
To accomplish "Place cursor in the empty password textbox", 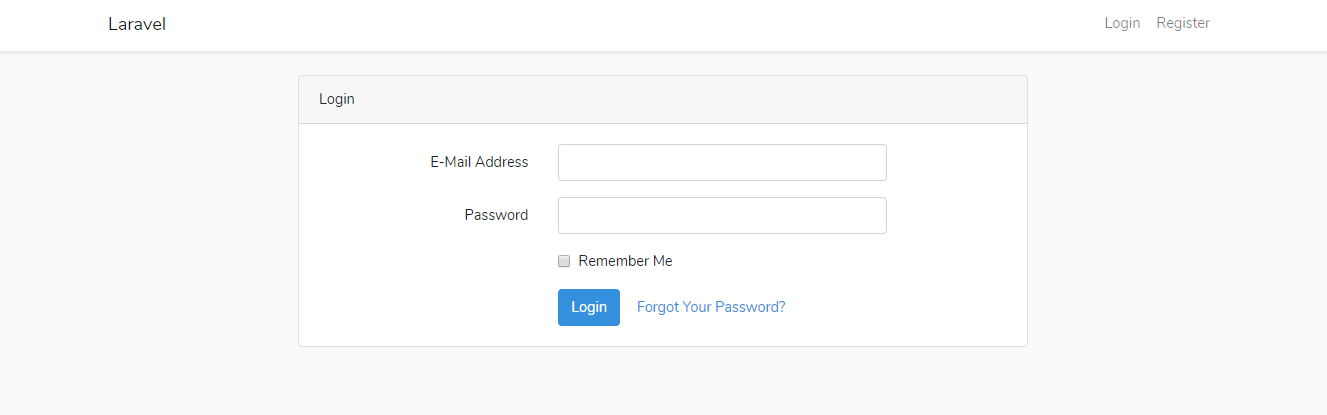I will tap(722, 215).
